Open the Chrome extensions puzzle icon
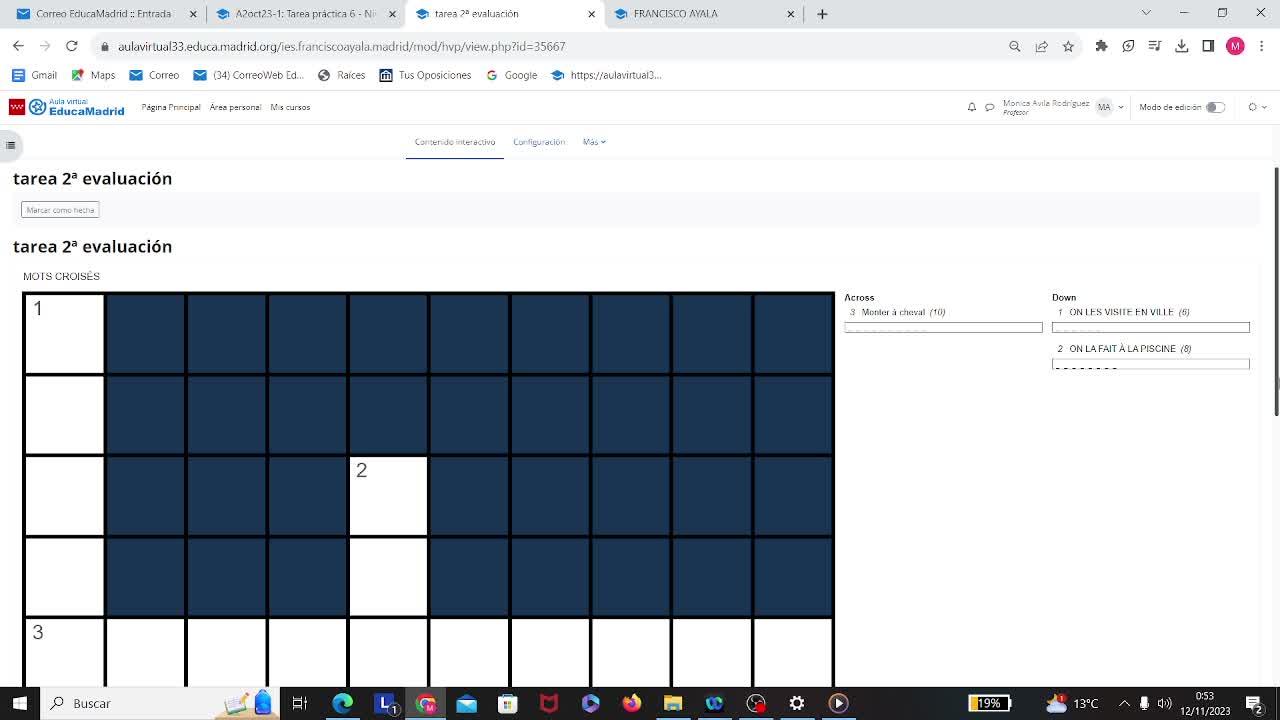Image resolution: width=1280 pixels, height=720 pixels. click(x=1101, y=46)
